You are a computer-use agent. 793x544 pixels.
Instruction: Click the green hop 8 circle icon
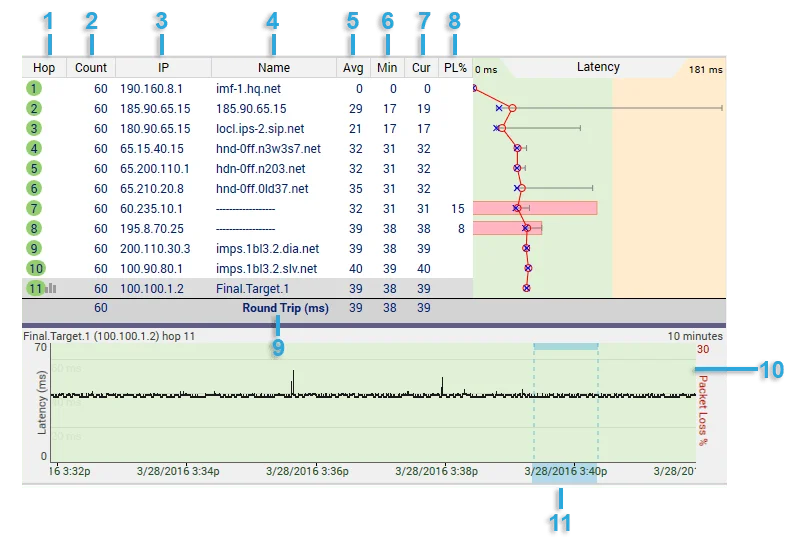click(x=34, y=229)
